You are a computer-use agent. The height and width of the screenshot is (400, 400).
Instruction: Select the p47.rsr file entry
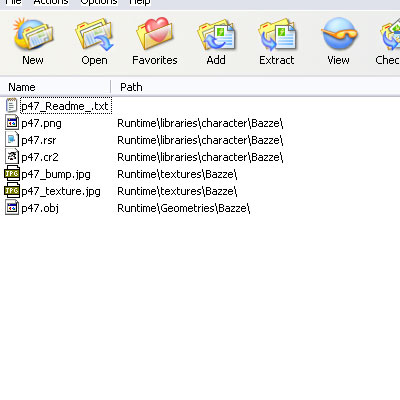(x=39, y=140)
